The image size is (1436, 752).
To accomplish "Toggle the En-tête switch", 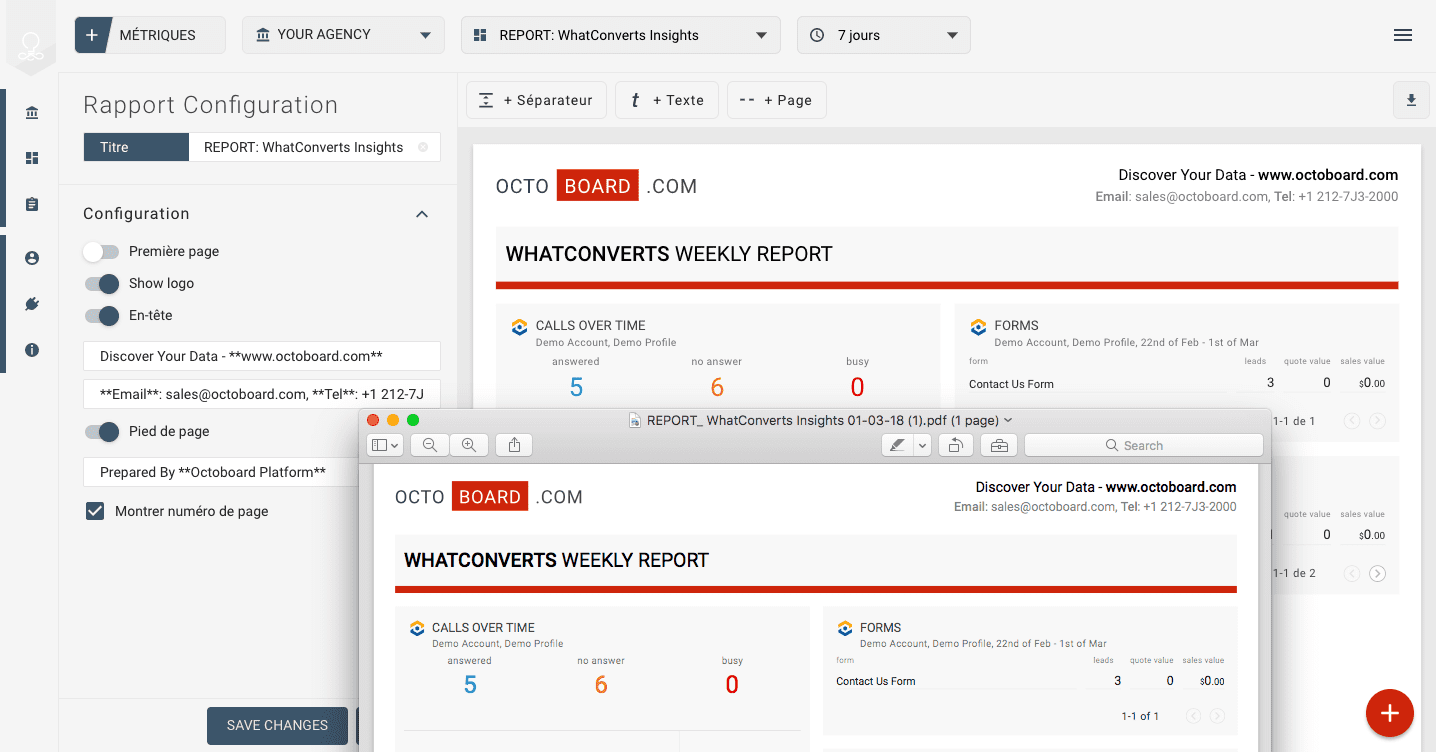I will click(x=101, y=316).
